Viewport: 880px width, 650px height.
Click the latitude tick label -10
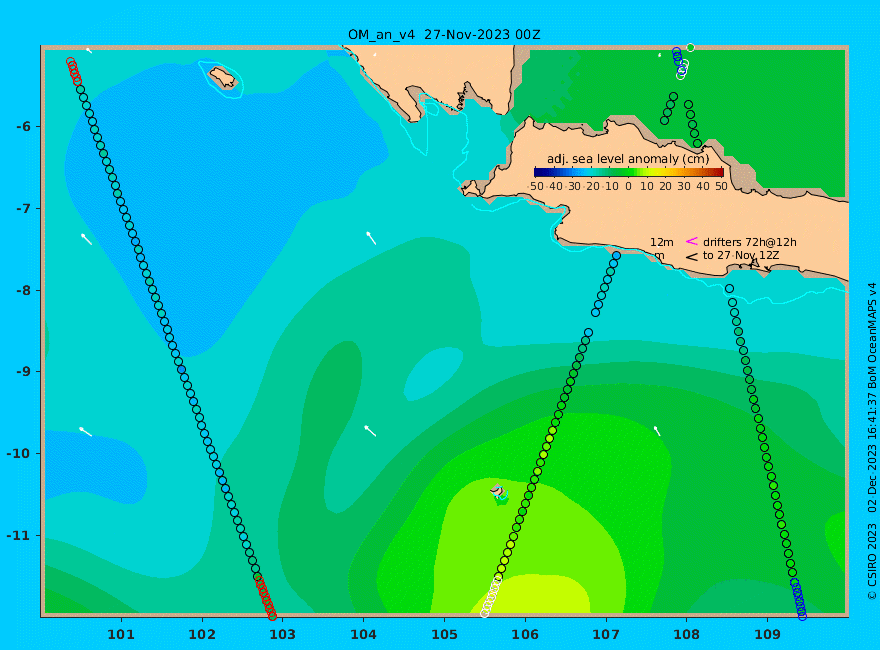19,453
